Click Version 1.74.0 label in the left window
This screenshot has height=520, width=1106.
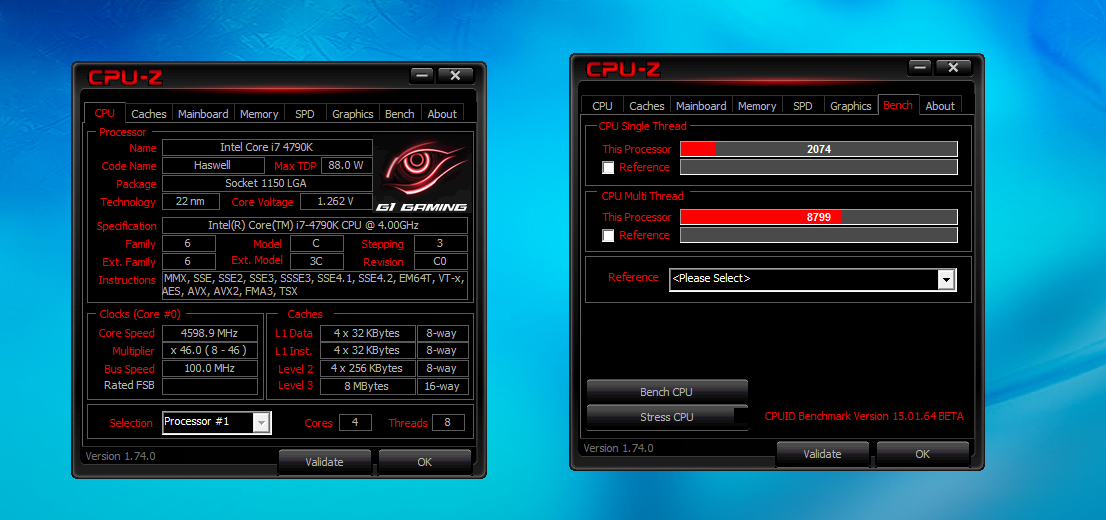coord(121,456)
